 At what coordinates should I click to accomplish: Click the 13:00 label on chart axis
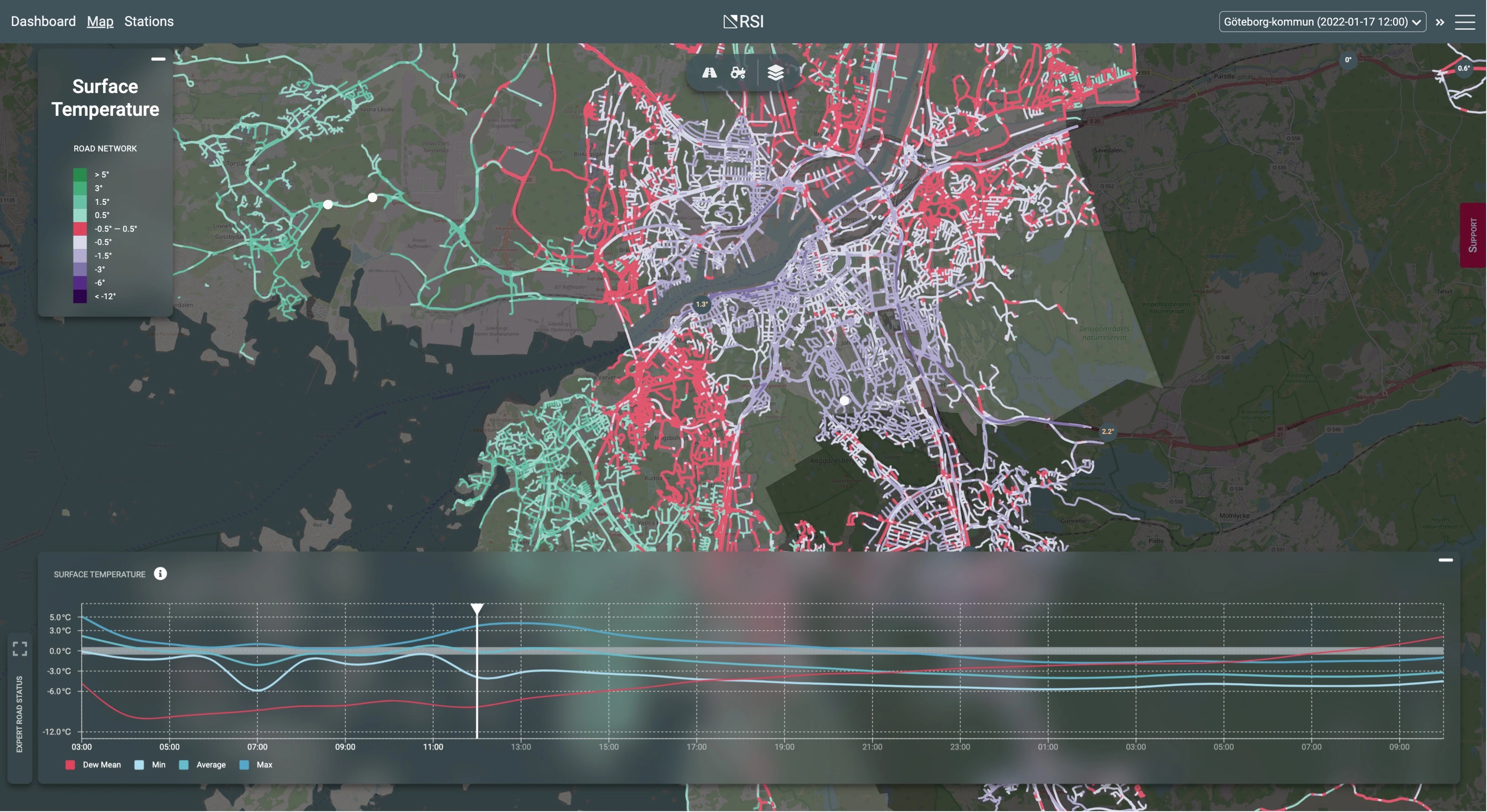(x=521, y=747)
